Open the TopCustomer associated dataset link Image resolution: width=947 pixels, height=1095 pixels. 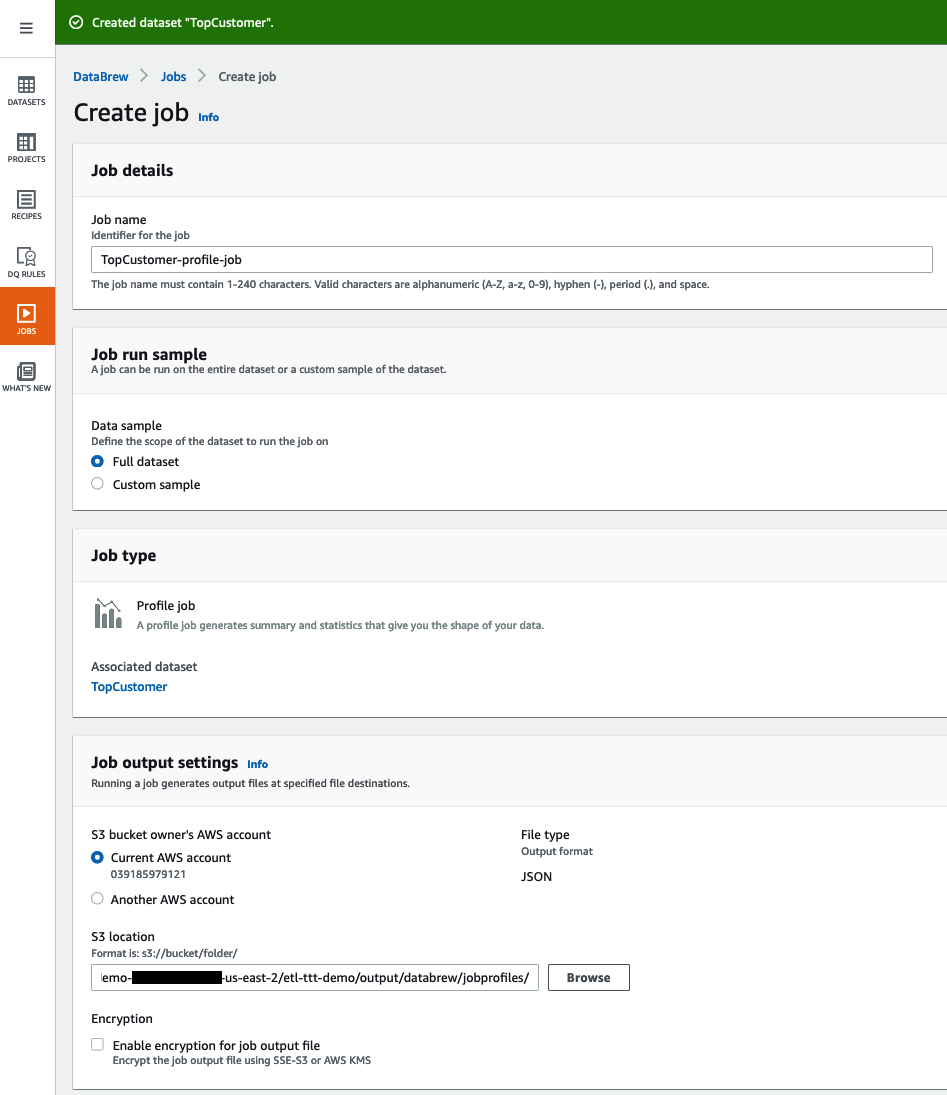pyautogui.click(x=129, y=686)
